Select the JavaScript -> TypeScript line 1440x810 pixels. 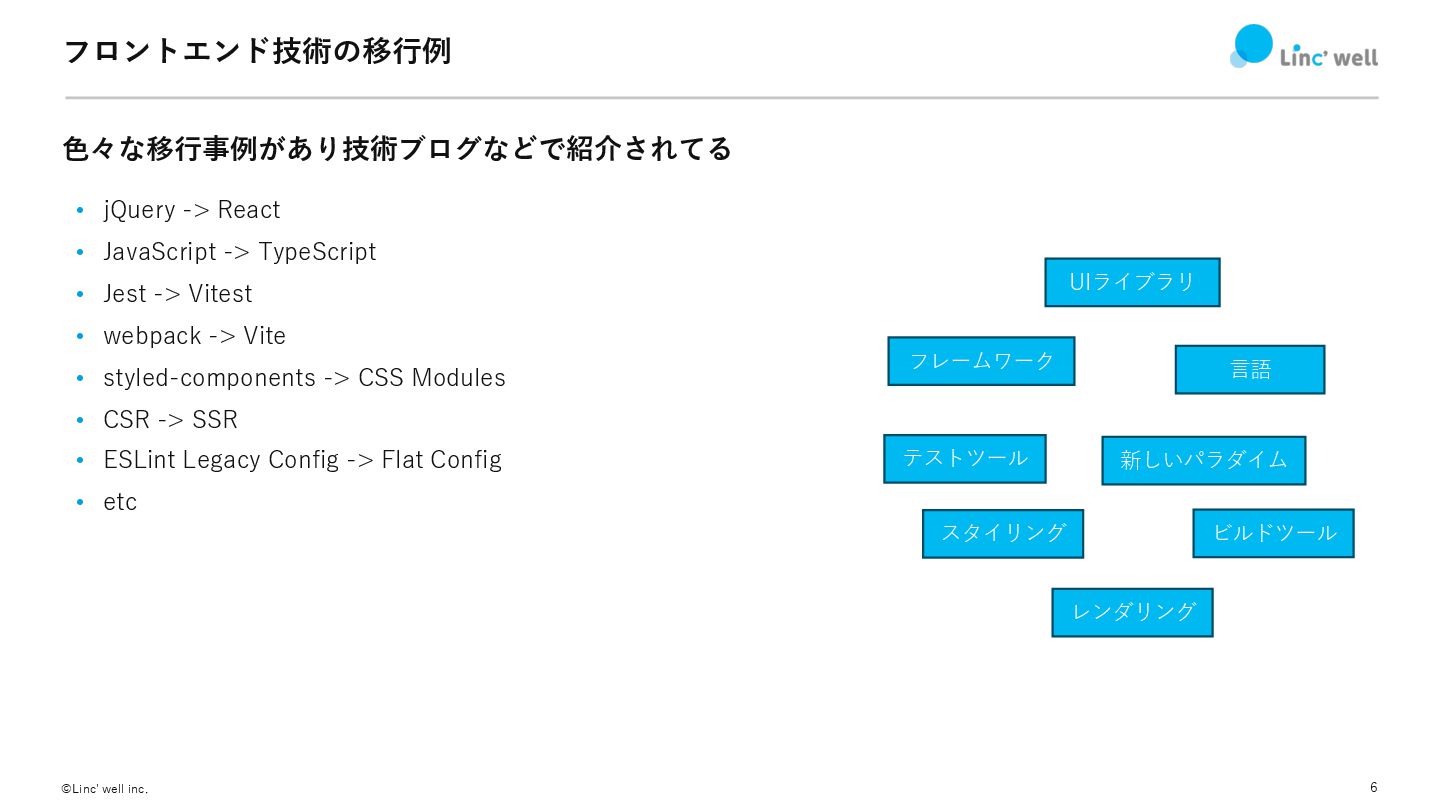pyautogui.click(x=240, y=252)
